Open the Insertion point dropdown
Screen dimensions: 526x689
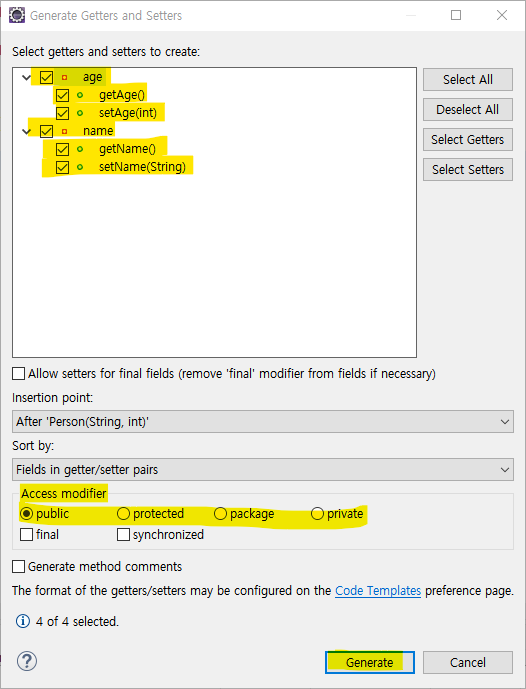pos(263,421)
